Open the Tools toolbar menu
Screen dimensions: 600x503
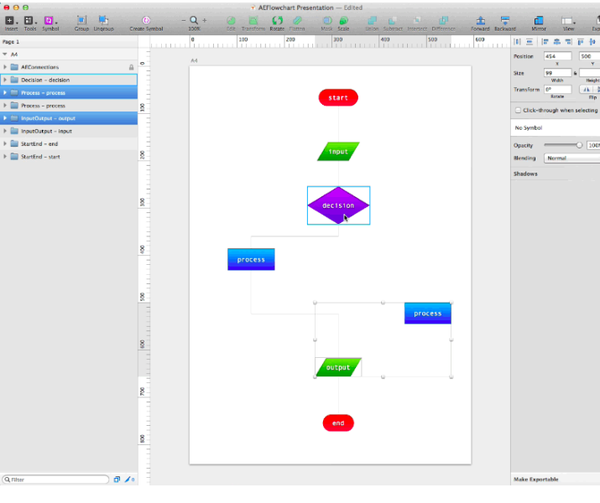click(30, 23)
